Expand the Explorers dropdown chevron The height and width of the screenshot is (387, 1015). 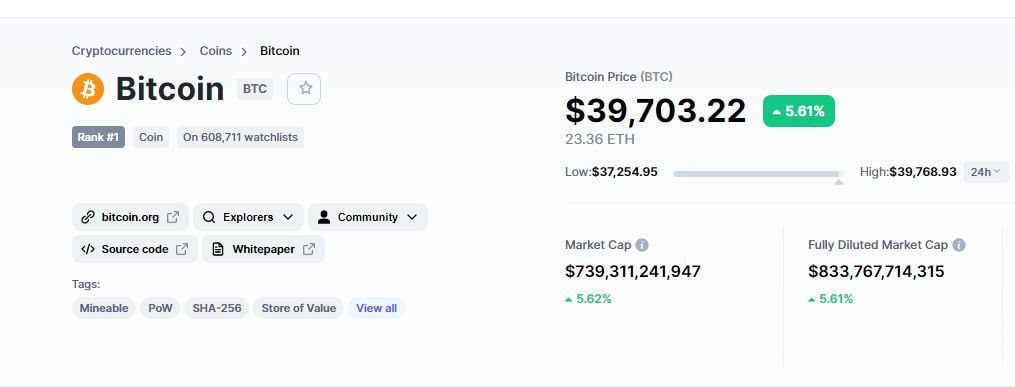[288, 217]
